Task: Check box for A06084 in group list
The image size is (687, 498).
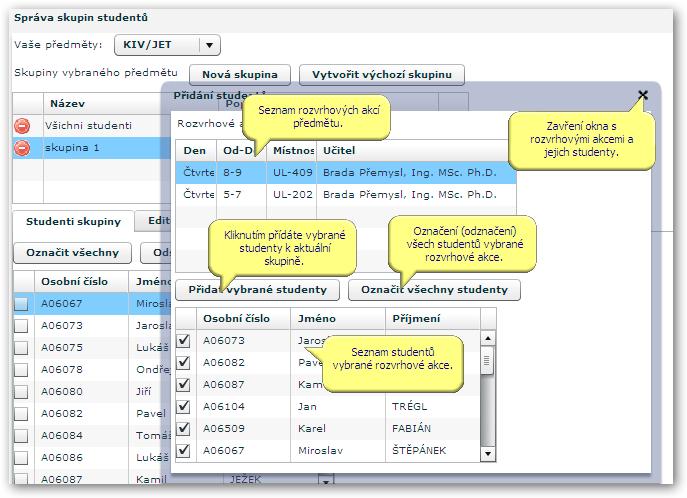Action: (21, 435)
